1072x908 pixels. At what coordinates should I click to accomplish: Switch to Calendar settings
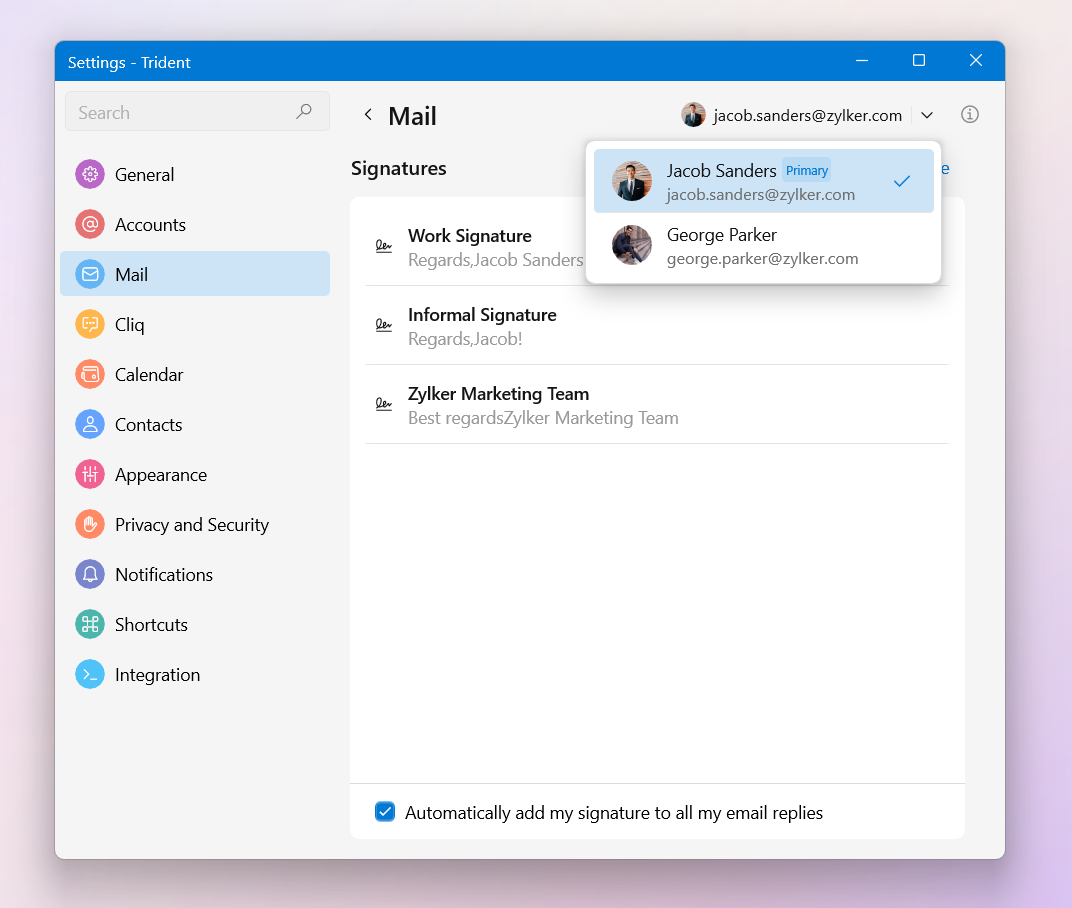195,374
